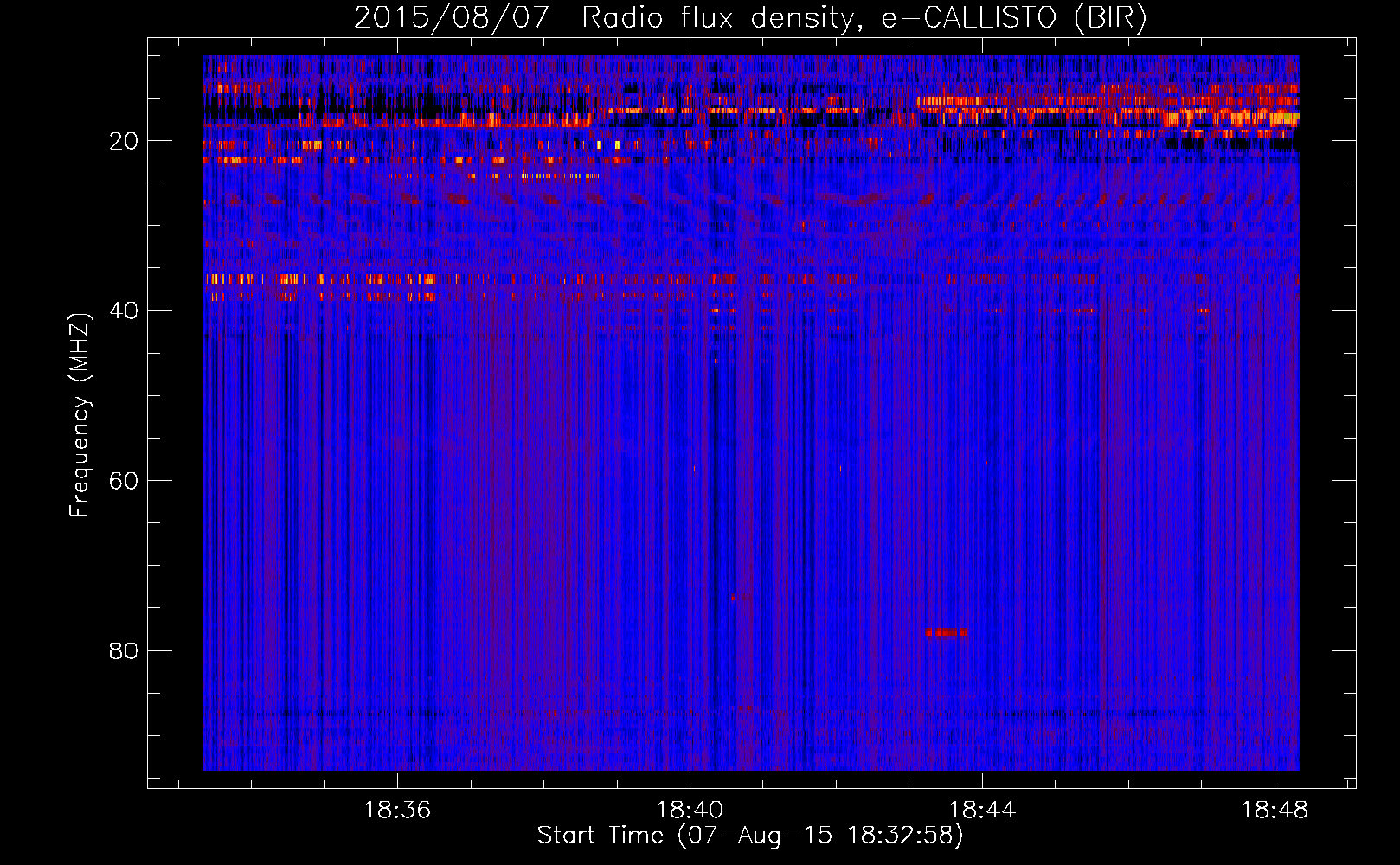Click the plot title "Radio flux density, e-CALLISTO (BIR)"
Image resolution: width=1400 pixels, height=865 pixels.
pyautogui.click(x=864, y=17)
